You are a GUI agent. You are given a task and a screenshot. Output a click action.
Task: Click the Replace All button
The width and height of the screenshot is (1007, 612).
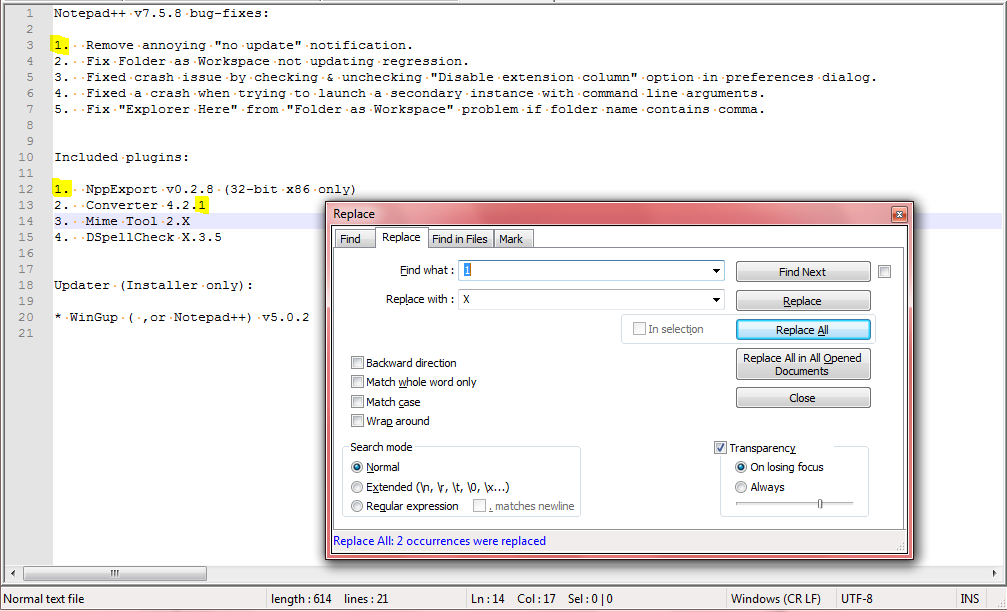803,329
